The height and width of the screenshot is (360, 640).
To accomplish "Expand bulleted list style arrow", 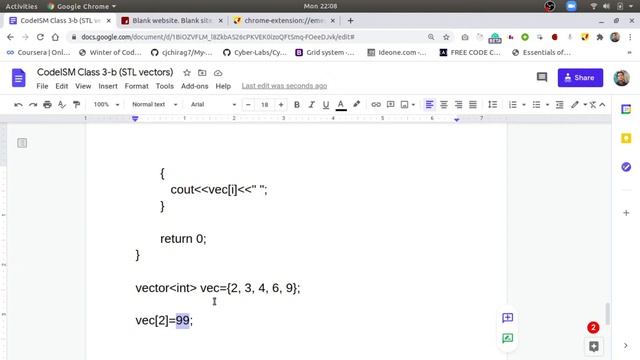I will (547, 105).
